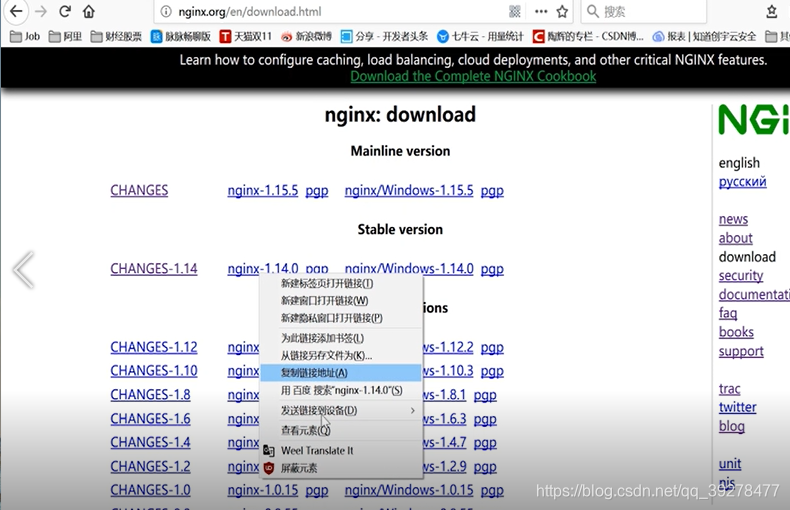The height and width of the screenshot is (510, 790).
Task: Open the site info icon in address bar
Action: (x=166, y=11)
